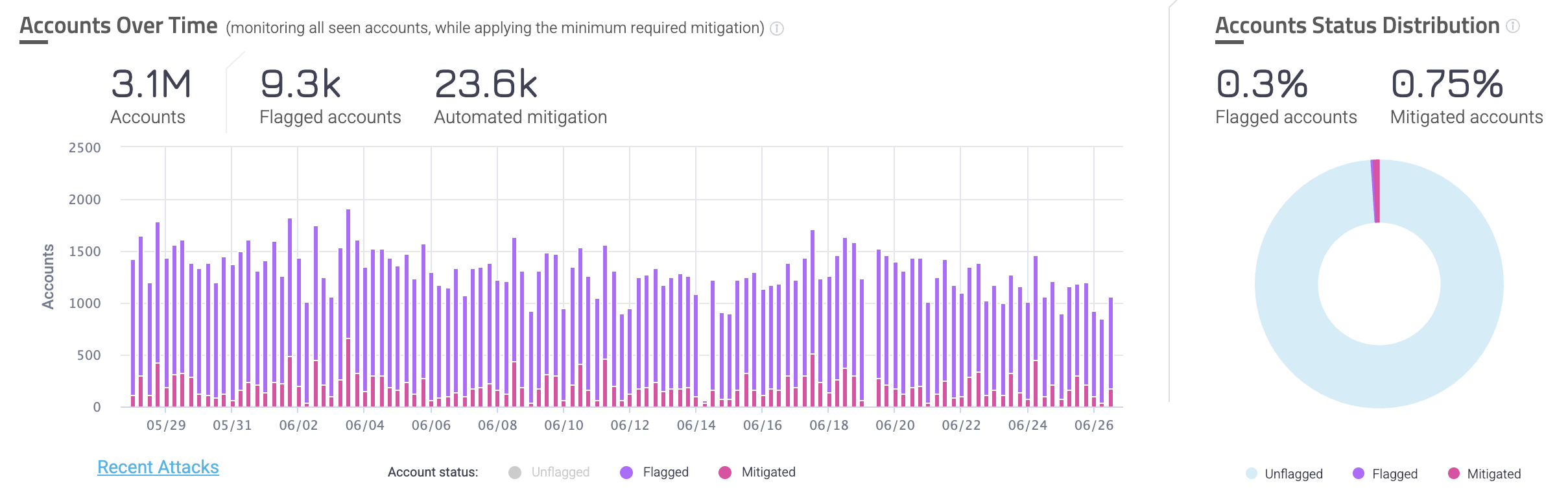1568x494 pixels.
Task: Click the 06/26 date label on the x-axis
Action: point(1093,425)
